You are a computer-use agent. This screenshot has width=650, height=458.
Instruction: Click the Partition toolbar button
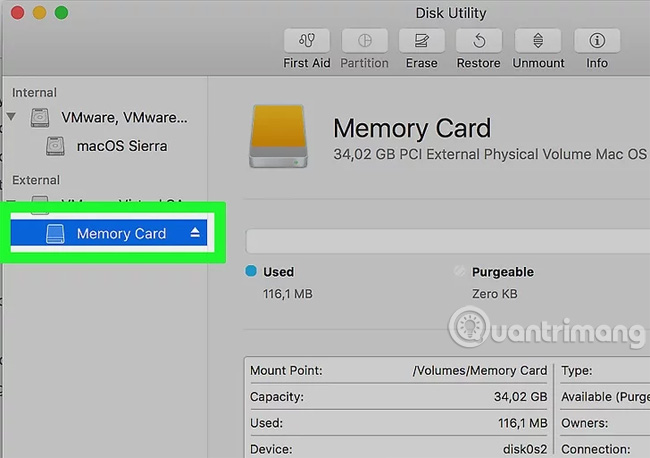pos(364,41)
